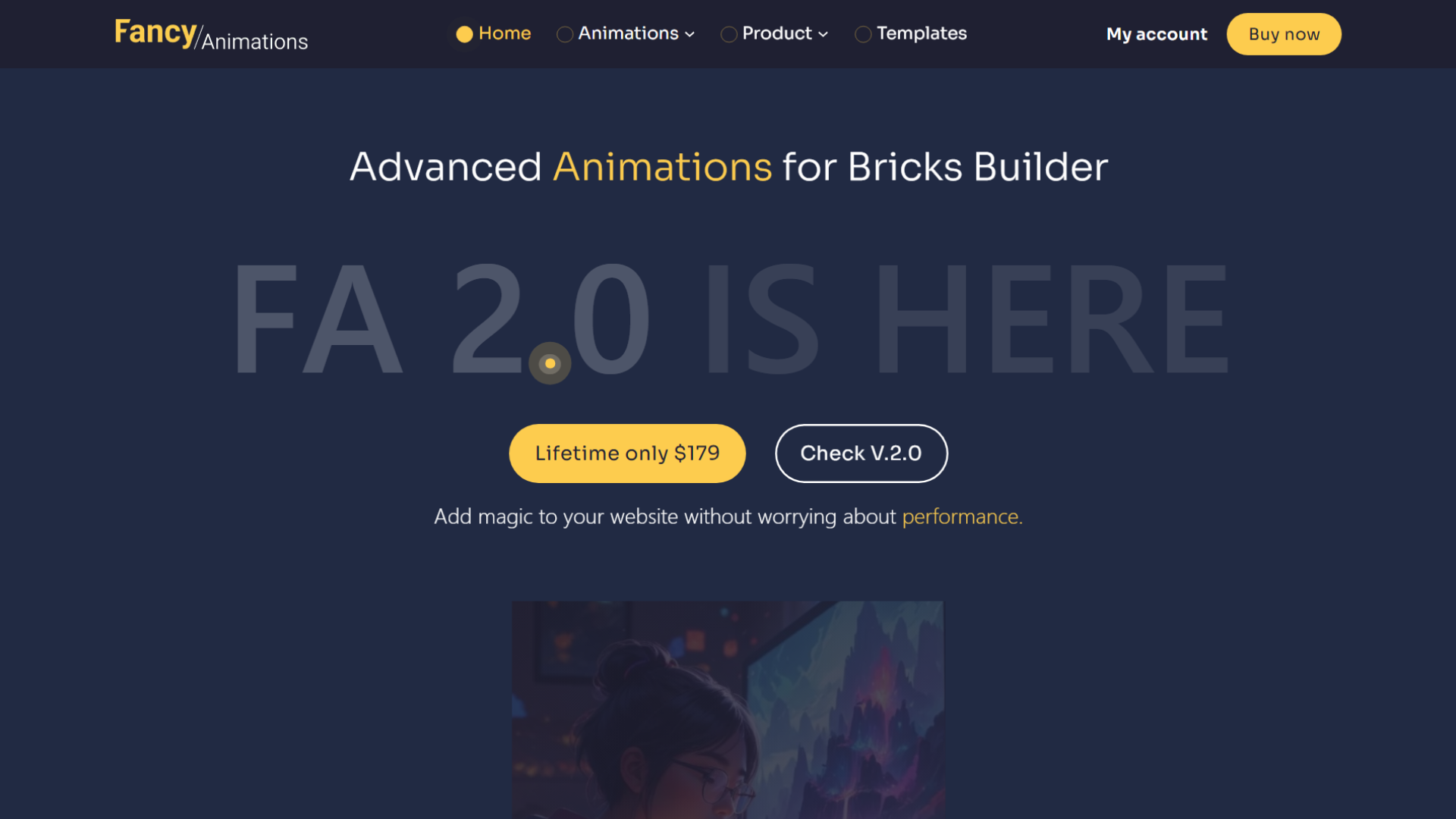Click the 'Animations' word in the logo
This screenshot has width=1456, height=819.
point(255,42)
